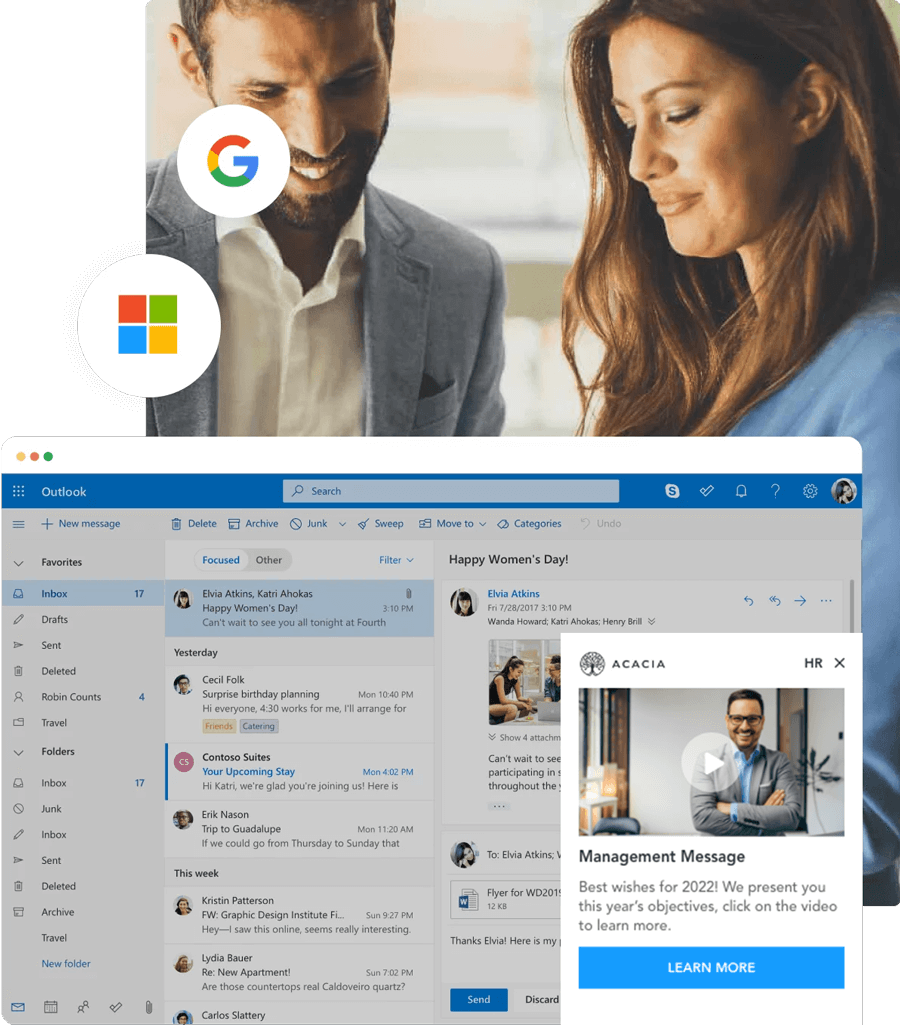Play the Management Message video
The height and width of the screenshot is (1025, 900).
pyautogui.click(x=711, y=762)
